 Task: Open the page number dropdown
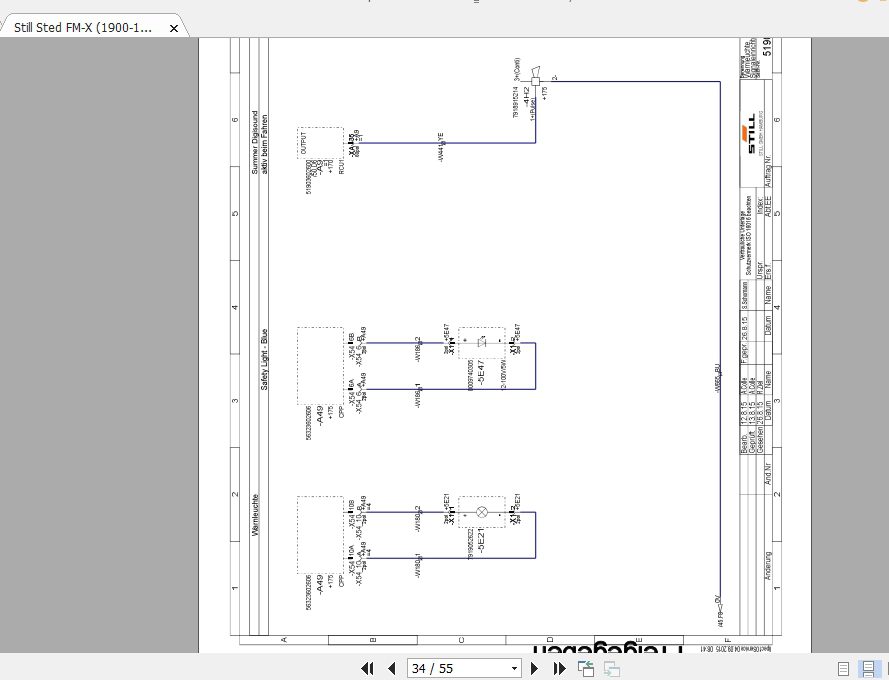pos(514,669)
